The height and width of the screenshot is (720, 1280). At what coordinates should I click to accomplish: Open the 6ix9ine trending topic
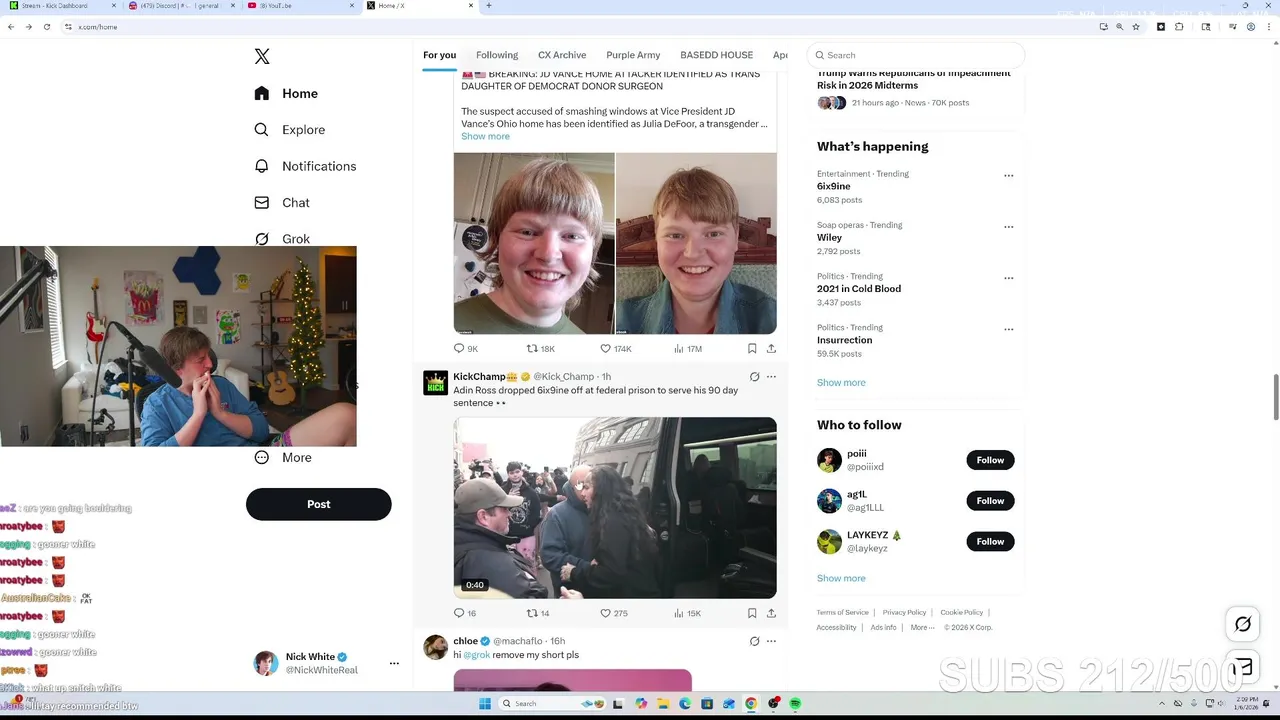[x=834, y=186]
